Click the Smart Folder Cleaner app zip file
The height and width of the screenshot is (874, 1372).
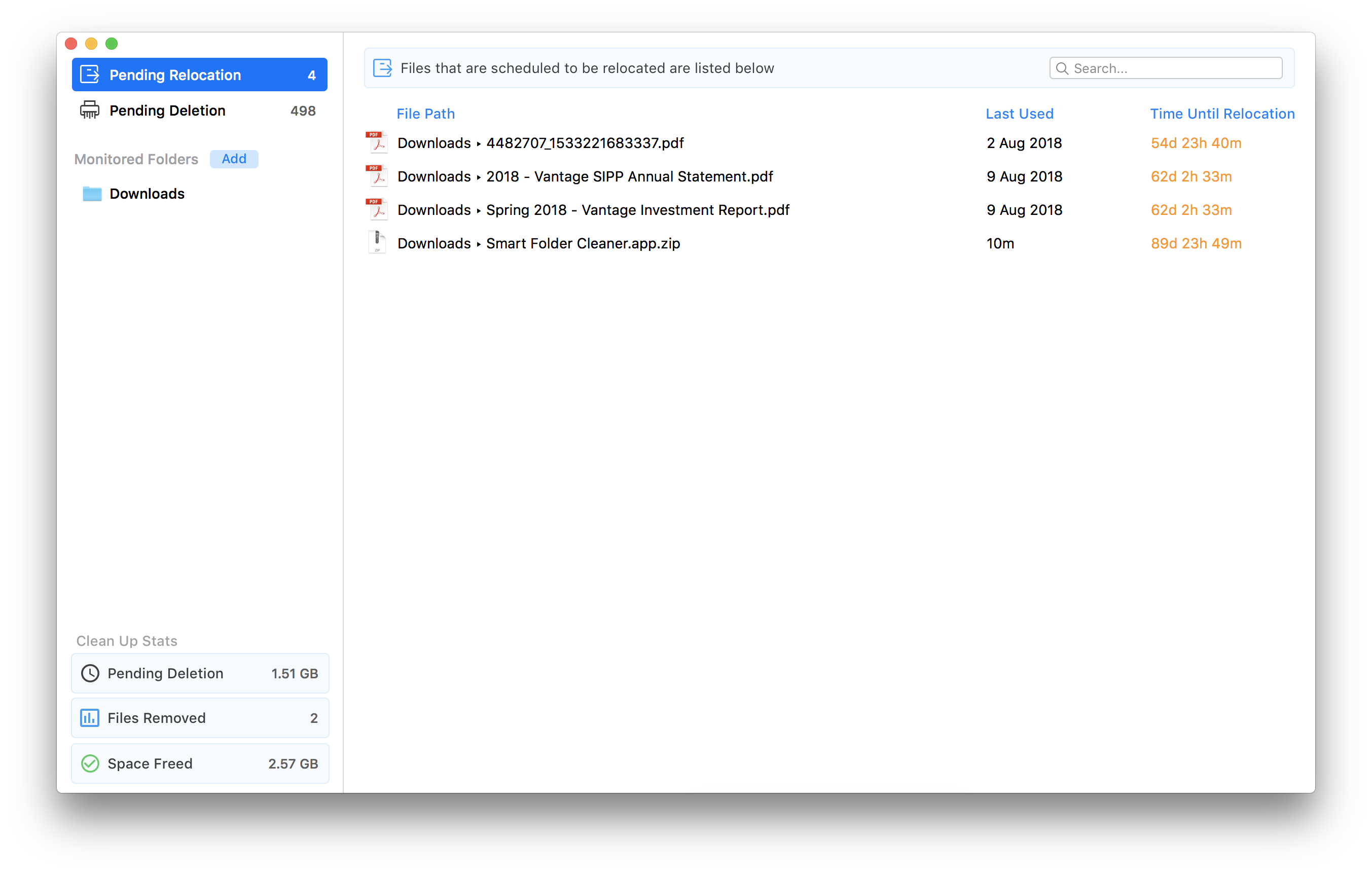click(x=540, y=243)
